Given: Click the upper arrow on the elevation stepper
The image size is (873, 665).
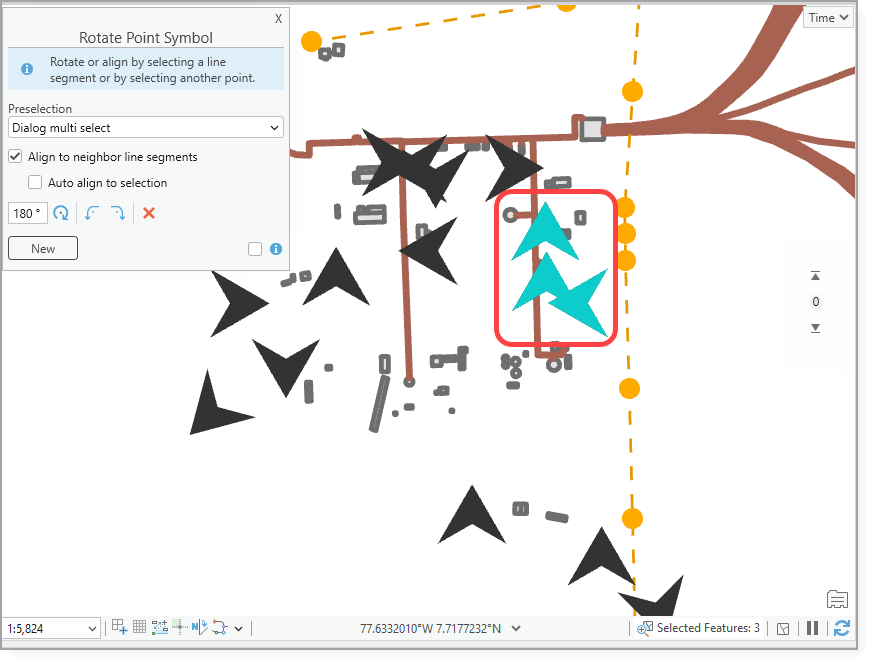Looking at the screenshot, I should (815, 275).
